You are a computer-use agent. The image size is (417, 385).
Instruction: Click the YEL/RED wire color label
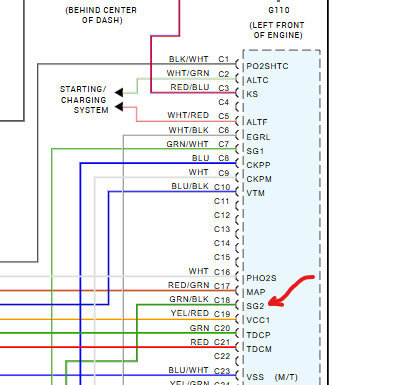pyautogui.click(x=190, y=313)
